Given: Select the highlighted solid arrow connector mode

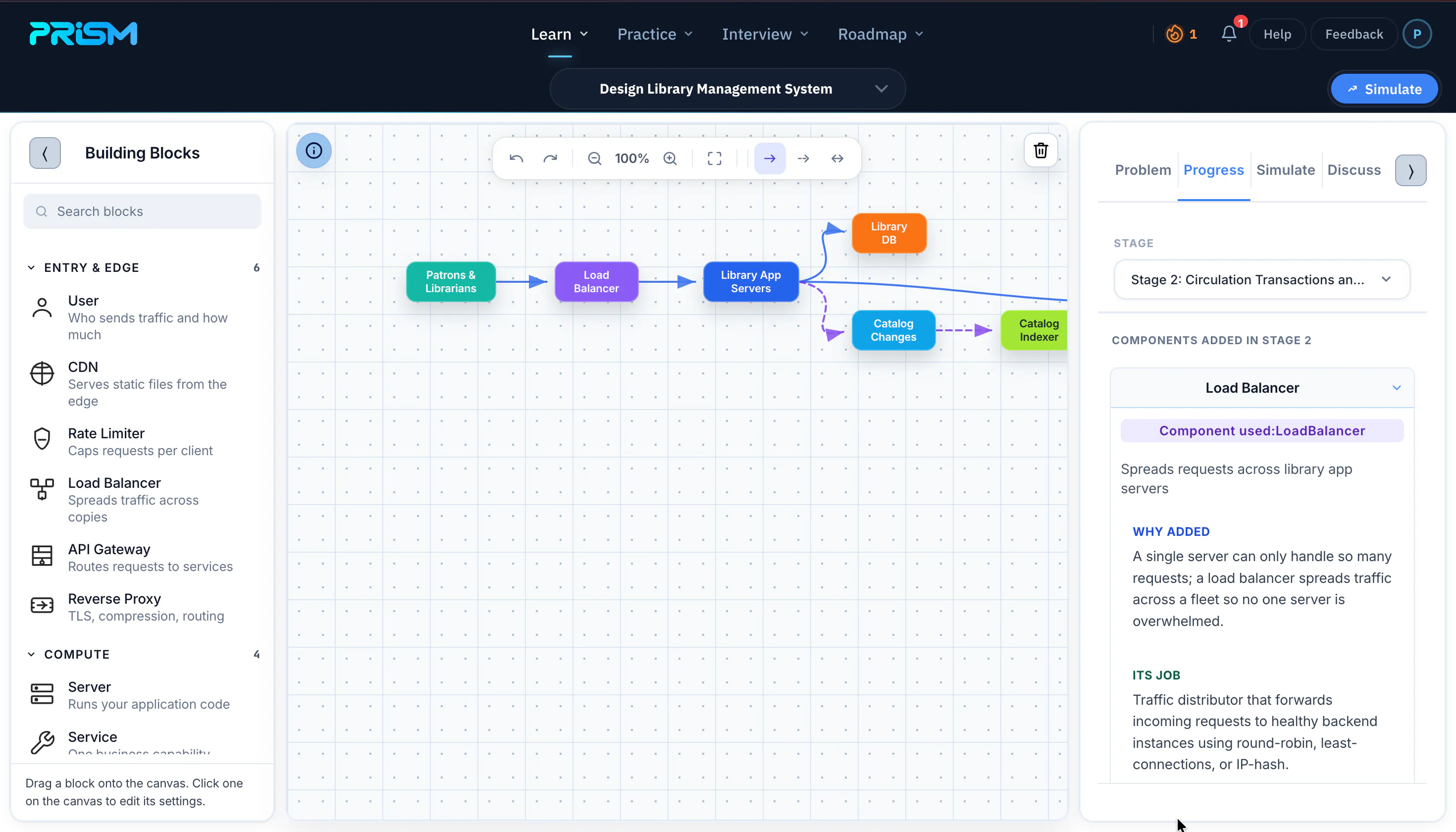Looking at the screenshot, I should click(770, 158).
